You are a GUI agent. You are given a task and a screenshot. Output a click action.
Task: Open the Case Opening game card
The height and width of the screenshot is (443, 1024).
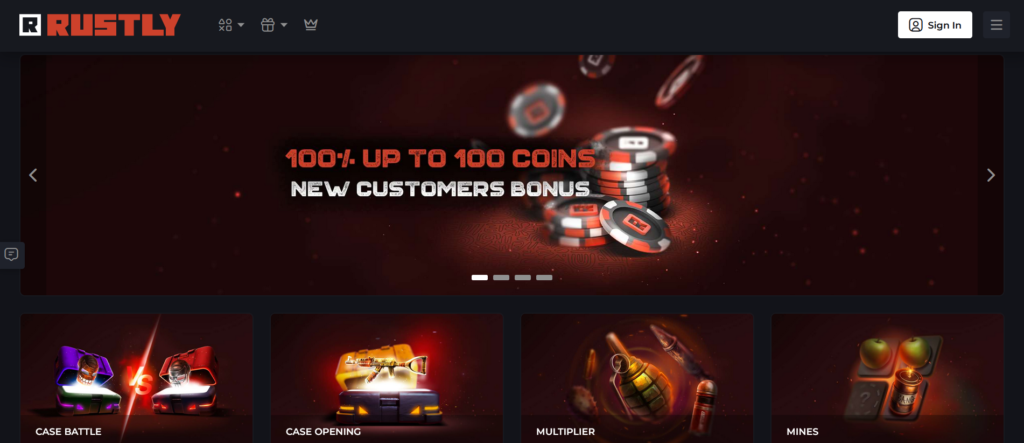(x=387, y=378)
